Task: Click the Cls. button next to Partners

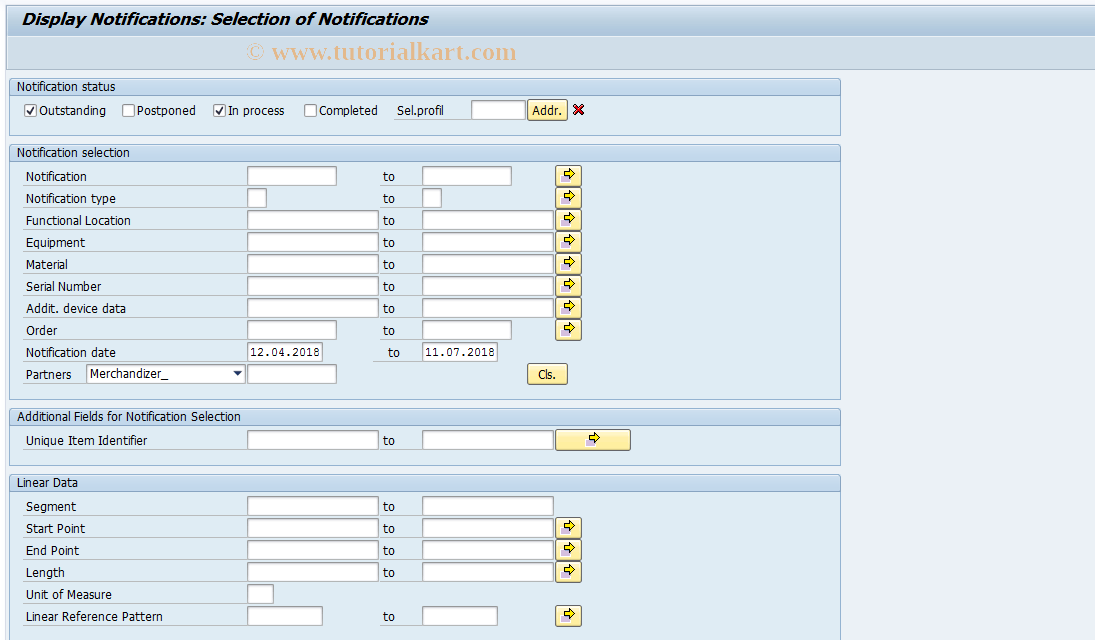Action: pyautogui.click(x=546, y=373)
